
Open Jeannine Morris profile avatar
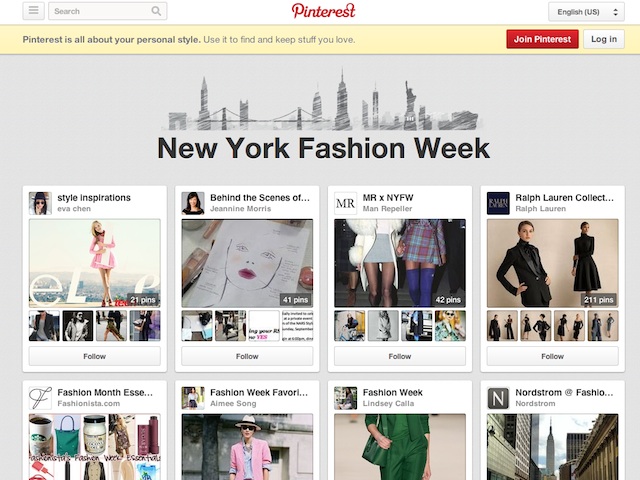pos(193,203)
